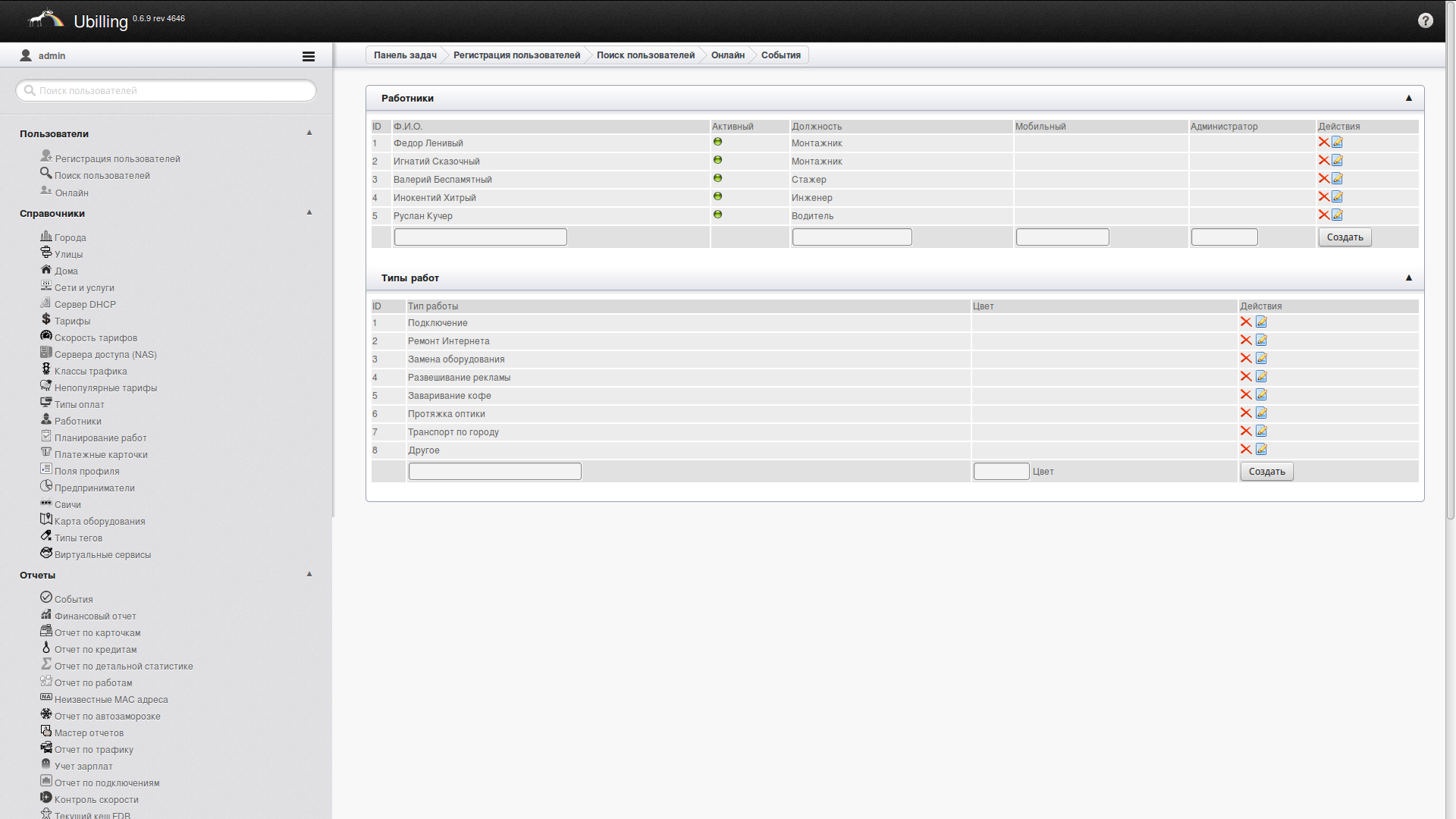Delete worker Федор Ленивый with red X

tap(1323, 143)
